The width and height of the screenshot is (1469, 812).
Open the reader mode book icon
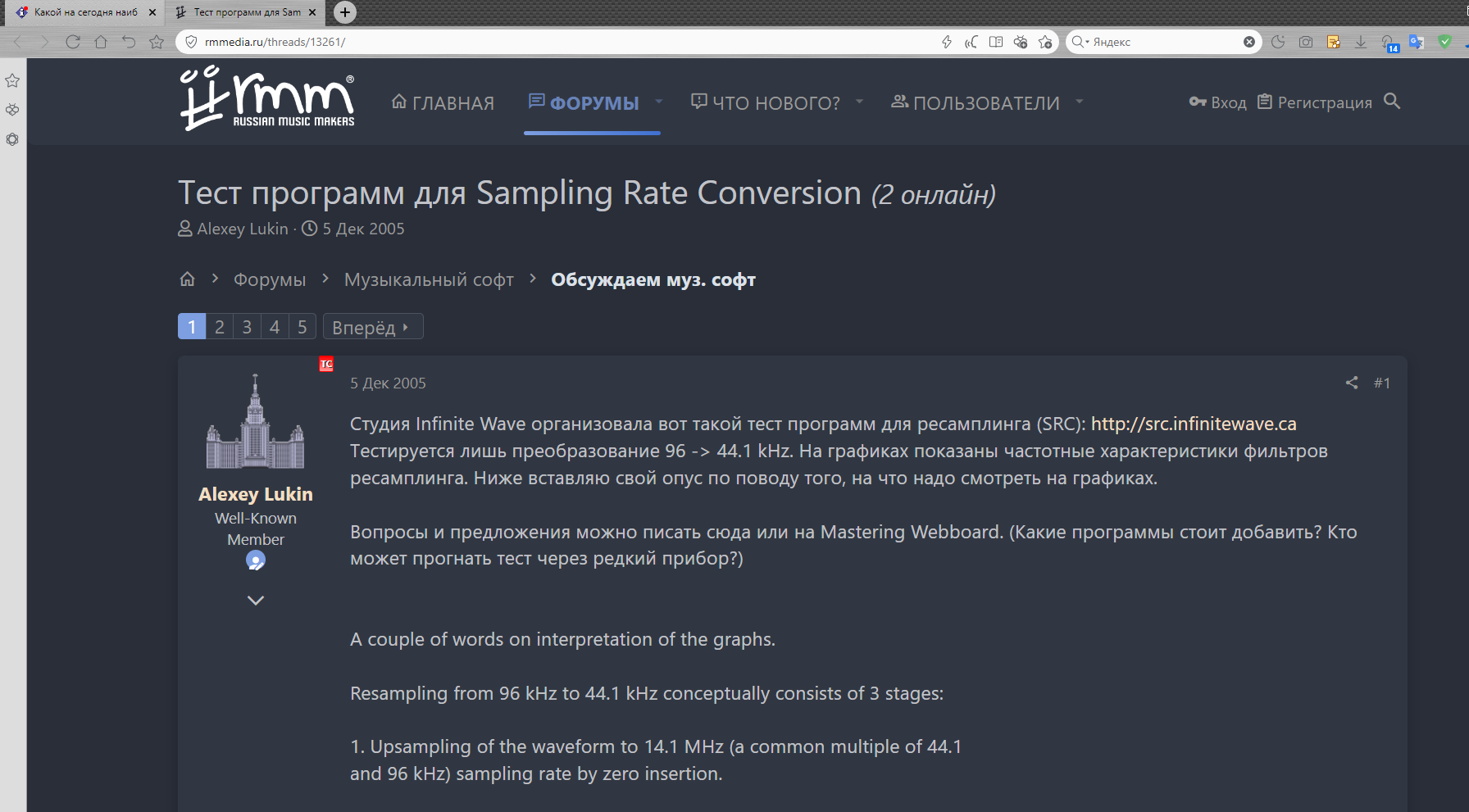[x=996, y=42]
